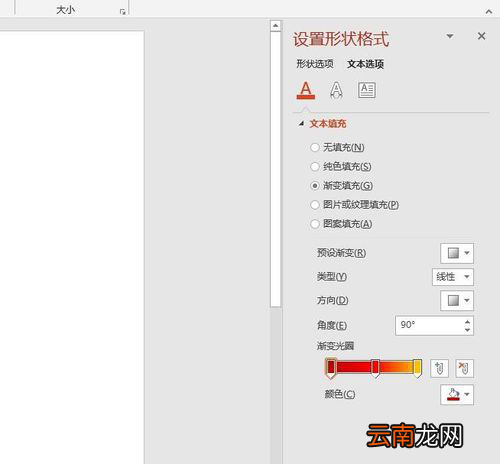The image size is (500, 464).
Task: Click remove gradient stop button
Action: pyautogui.click(x=464, y=368)
